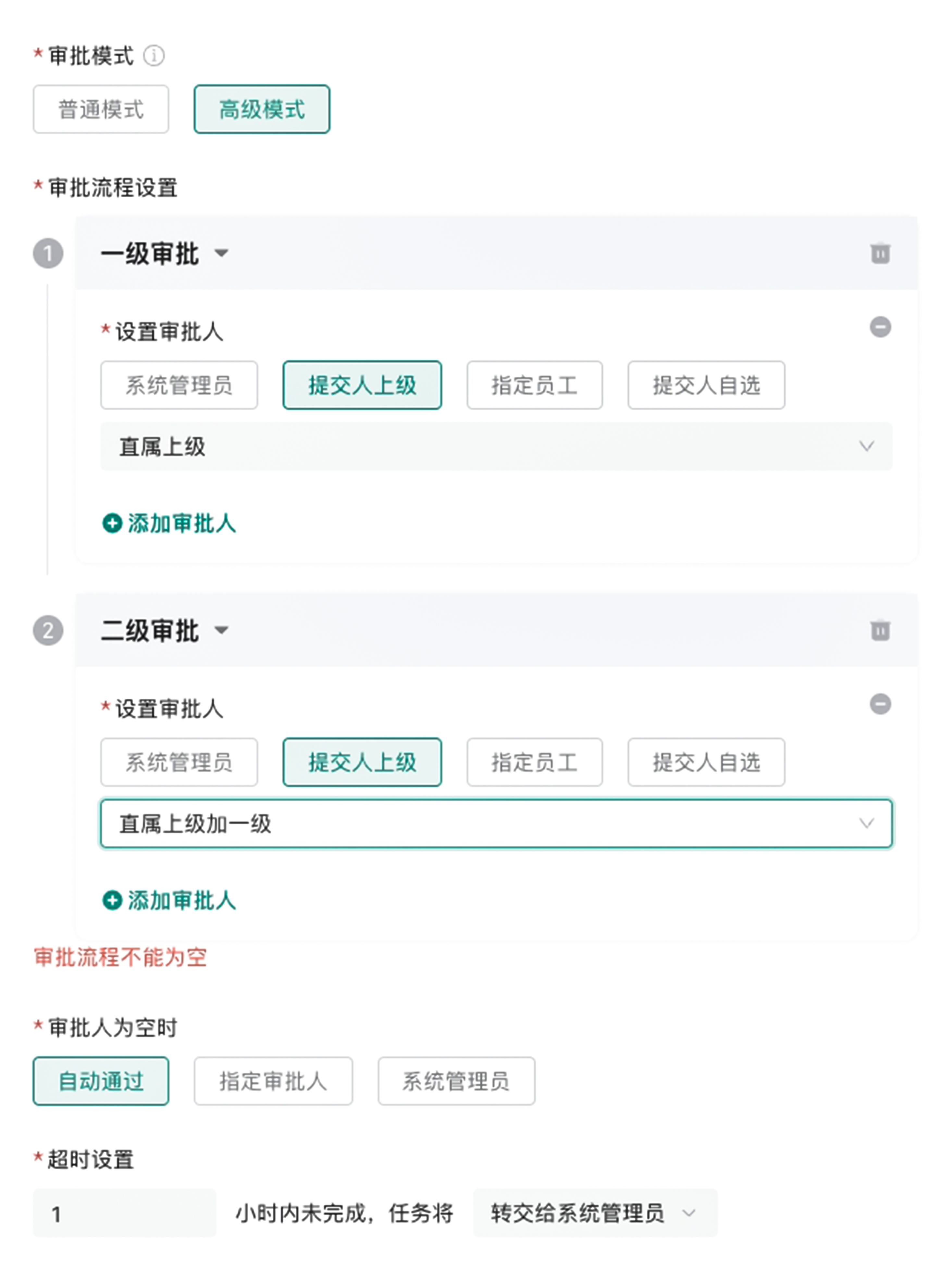Remove approver in 二级审批 via minus icon
The height and width of the screenshot is (1278, 952).
[879, 704]
